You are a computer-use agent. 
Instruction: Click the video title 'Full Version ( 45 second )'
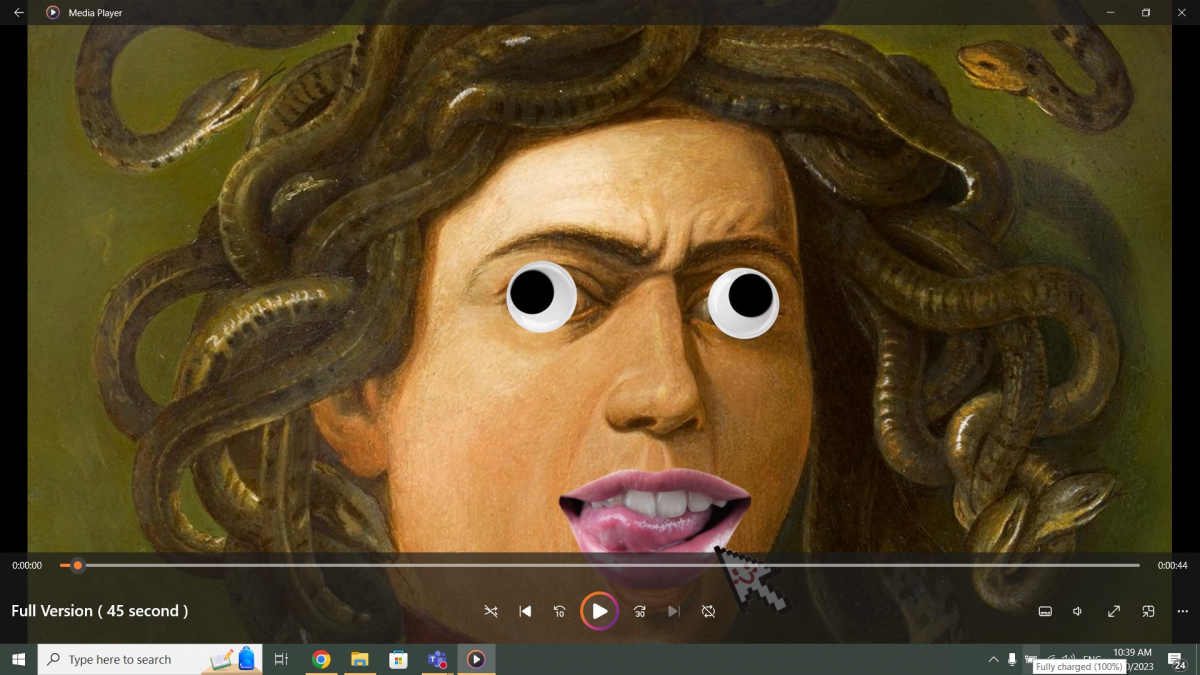pos(100,611)
